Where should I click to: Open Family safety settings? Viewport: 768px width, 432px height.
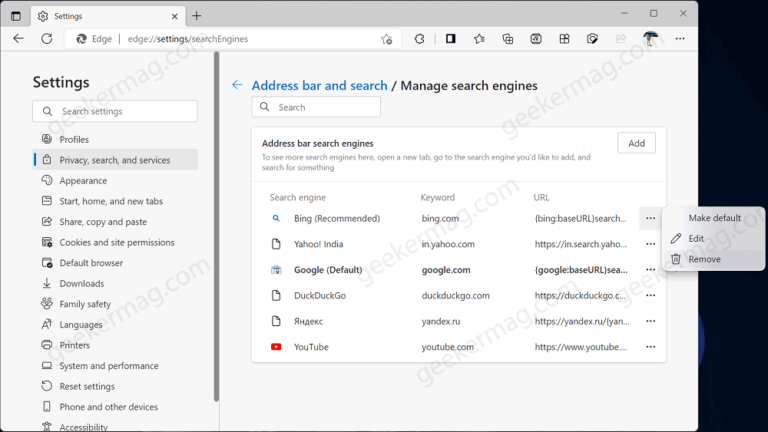pyautogui.click(x=115, y=304)
